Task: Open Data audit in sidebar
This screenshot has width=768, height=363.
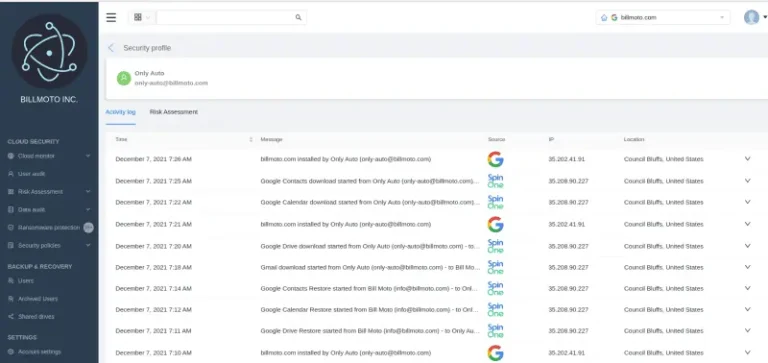Action: coord(31,210)
